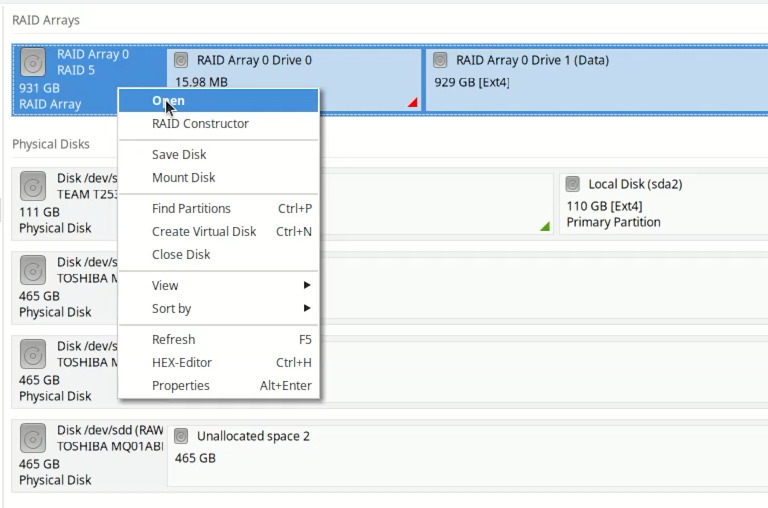Click the Disk /dev/sdd (RAW) disk icon
The height and width of the screenshot is (508, 768).
33,438
